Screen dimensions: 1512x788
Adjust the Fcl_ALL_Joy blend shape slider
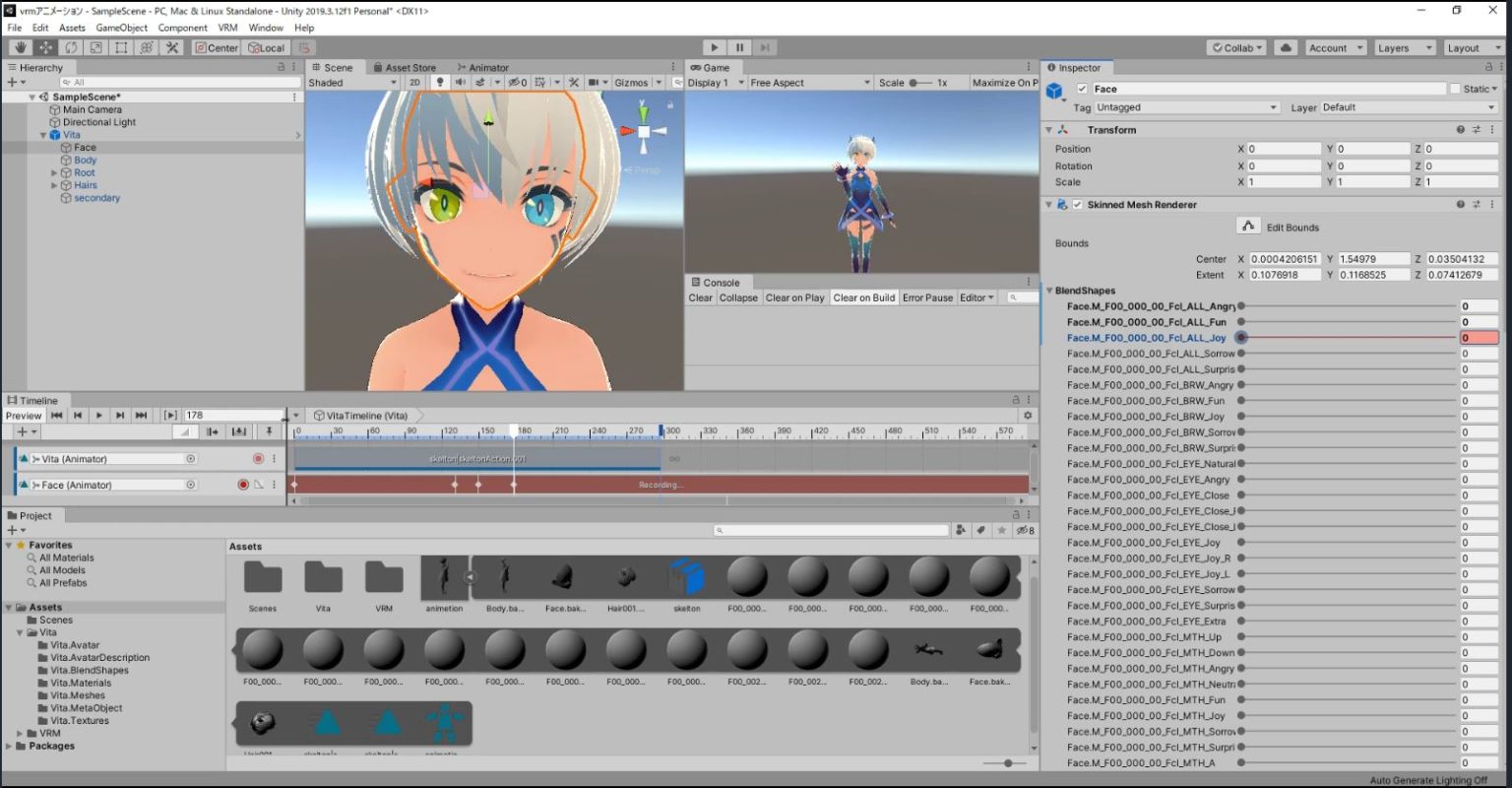(x=1349, y=338)
